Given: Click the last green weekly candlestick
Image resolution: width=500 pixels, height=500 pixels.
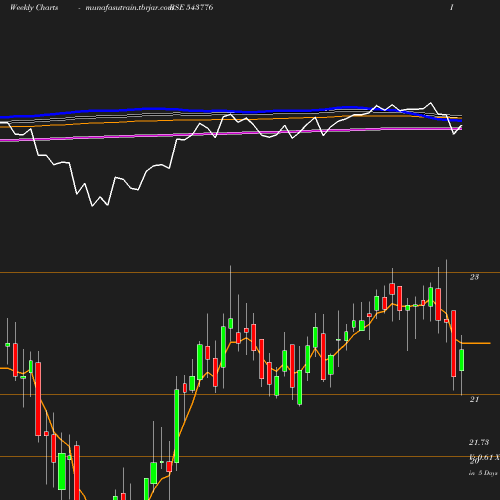Looking at the screenshot, I should [462, 360].
